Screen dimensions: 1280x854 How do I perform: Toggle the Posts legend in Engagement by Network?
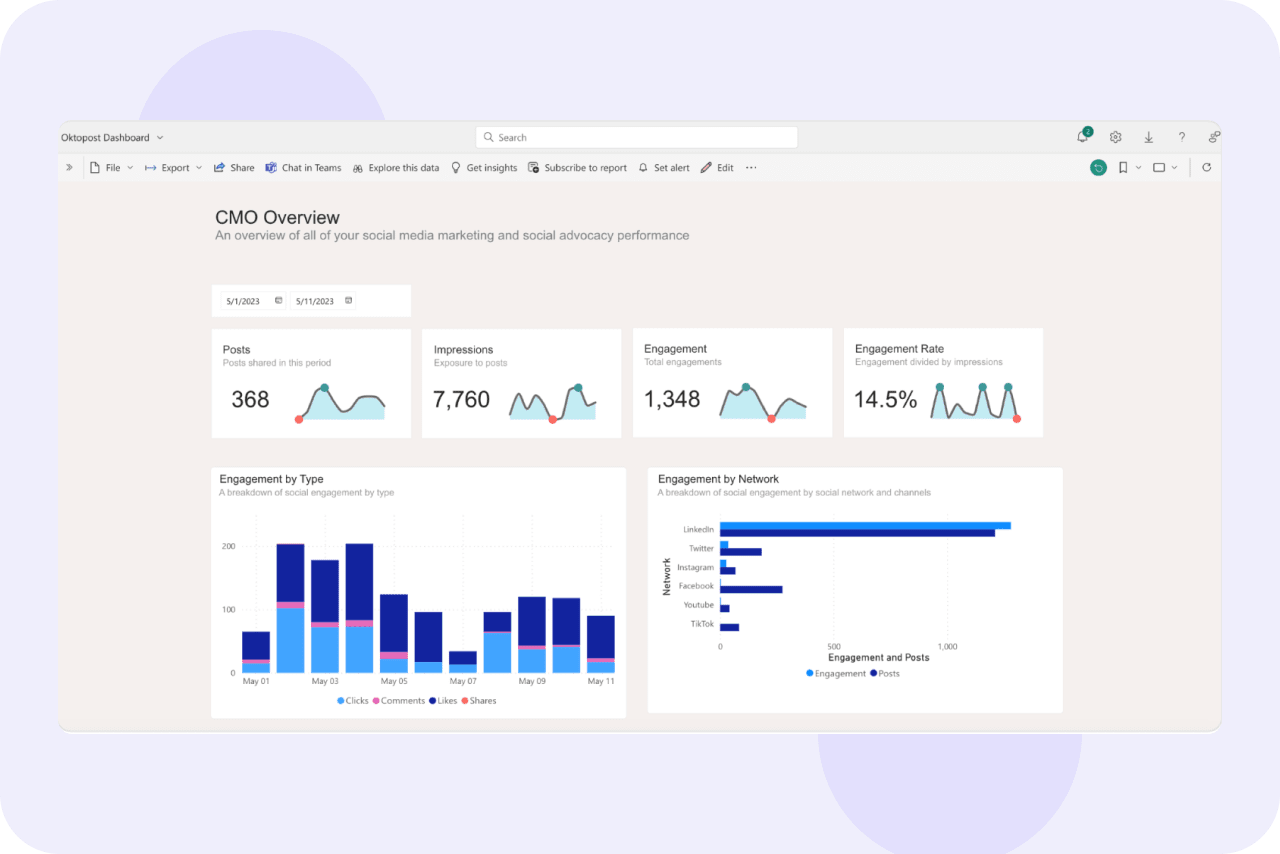coord(882,673)
